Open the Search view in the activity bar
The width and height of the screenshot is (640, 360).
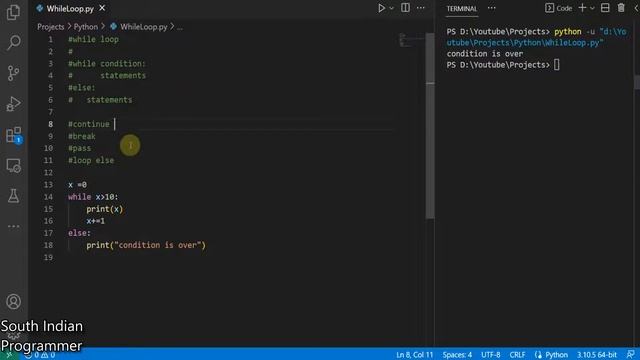pyautogui.click(x=13, y=42)
